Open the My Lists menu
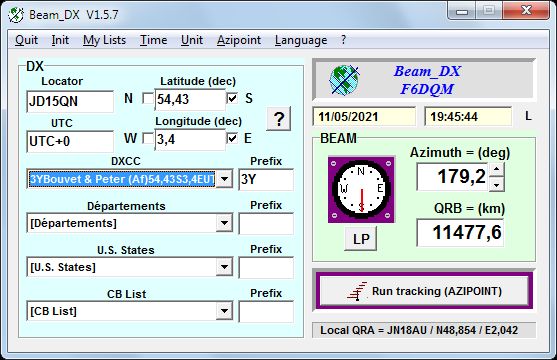The width and height of the screenshot is (557, 360). [104, 40]
